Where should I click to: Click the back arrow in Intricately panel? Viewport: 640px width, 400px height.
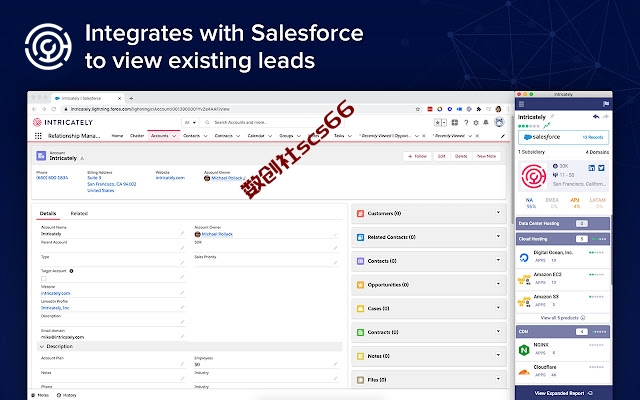coord(596,117)
